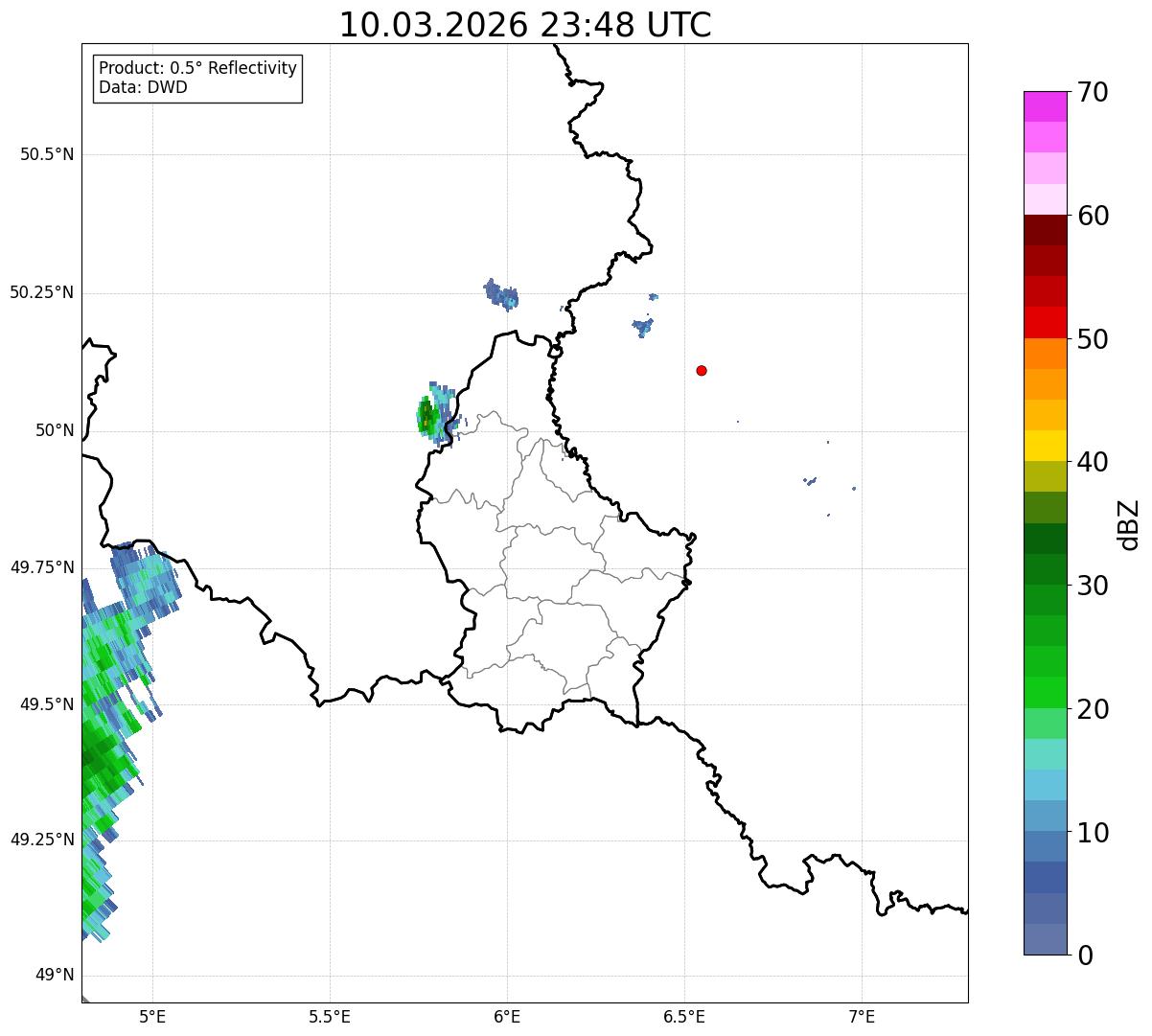Click the 50.5°N latitude label
1152x1036 pixels.
(47, 155)
